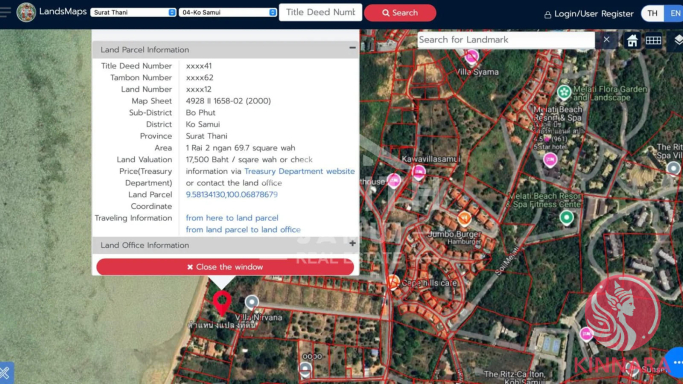This screenshot has width=683, height=384.
Task: Click the Cape hills cafe orange marker
Action: tap(393, 282)
